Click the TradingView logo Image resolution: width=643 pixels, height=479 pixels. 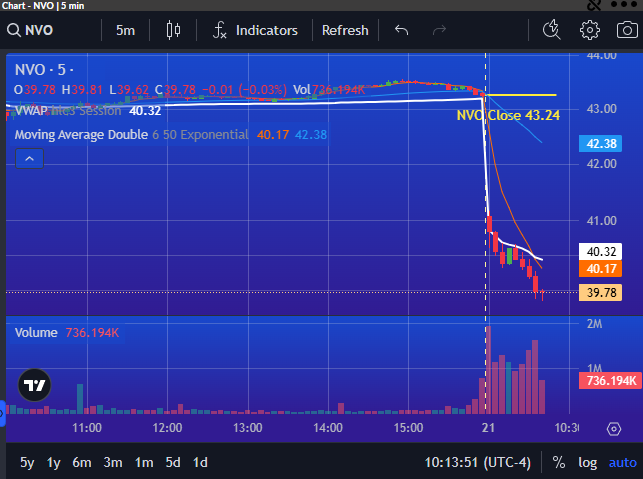(34, 385)
